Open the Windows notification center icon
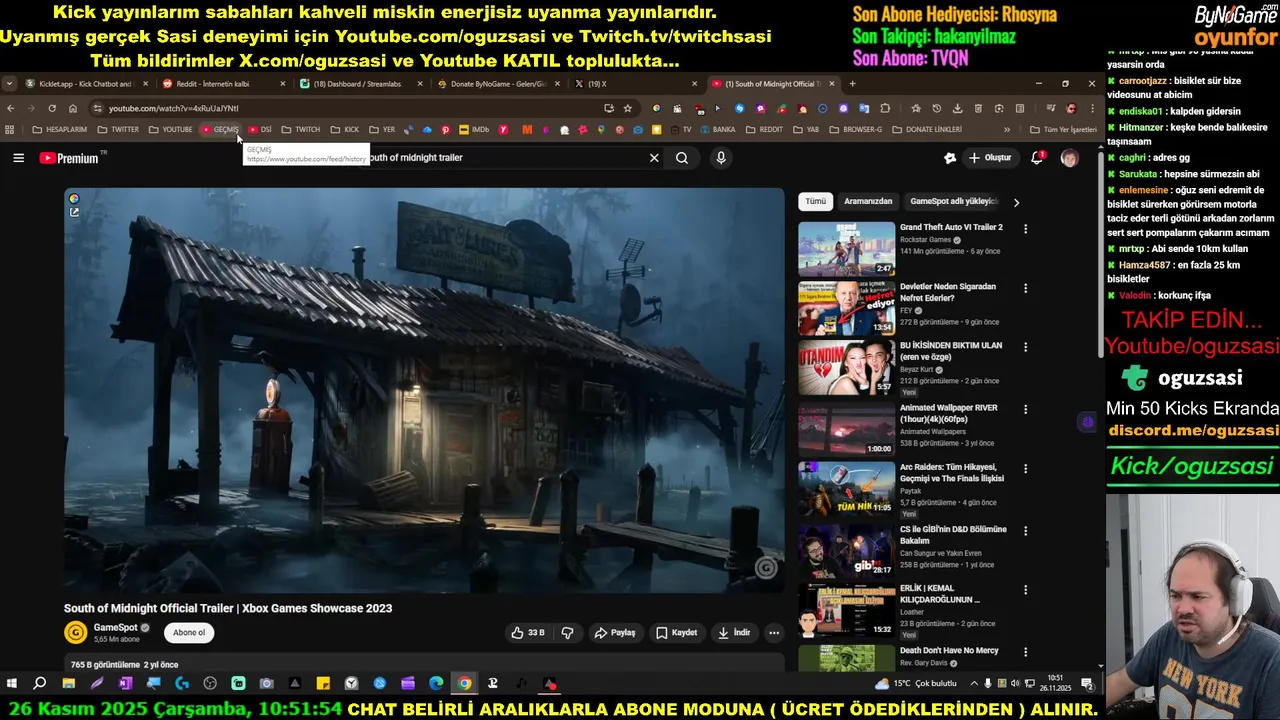The image size is (1280, 720). [1087, 684]
